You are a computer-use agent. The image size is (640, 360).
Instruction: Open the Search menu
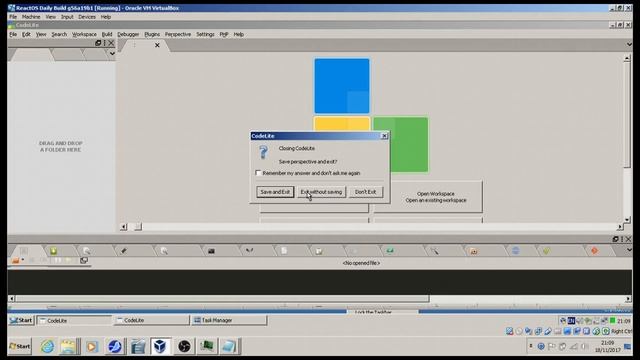(x=59, y=34)
